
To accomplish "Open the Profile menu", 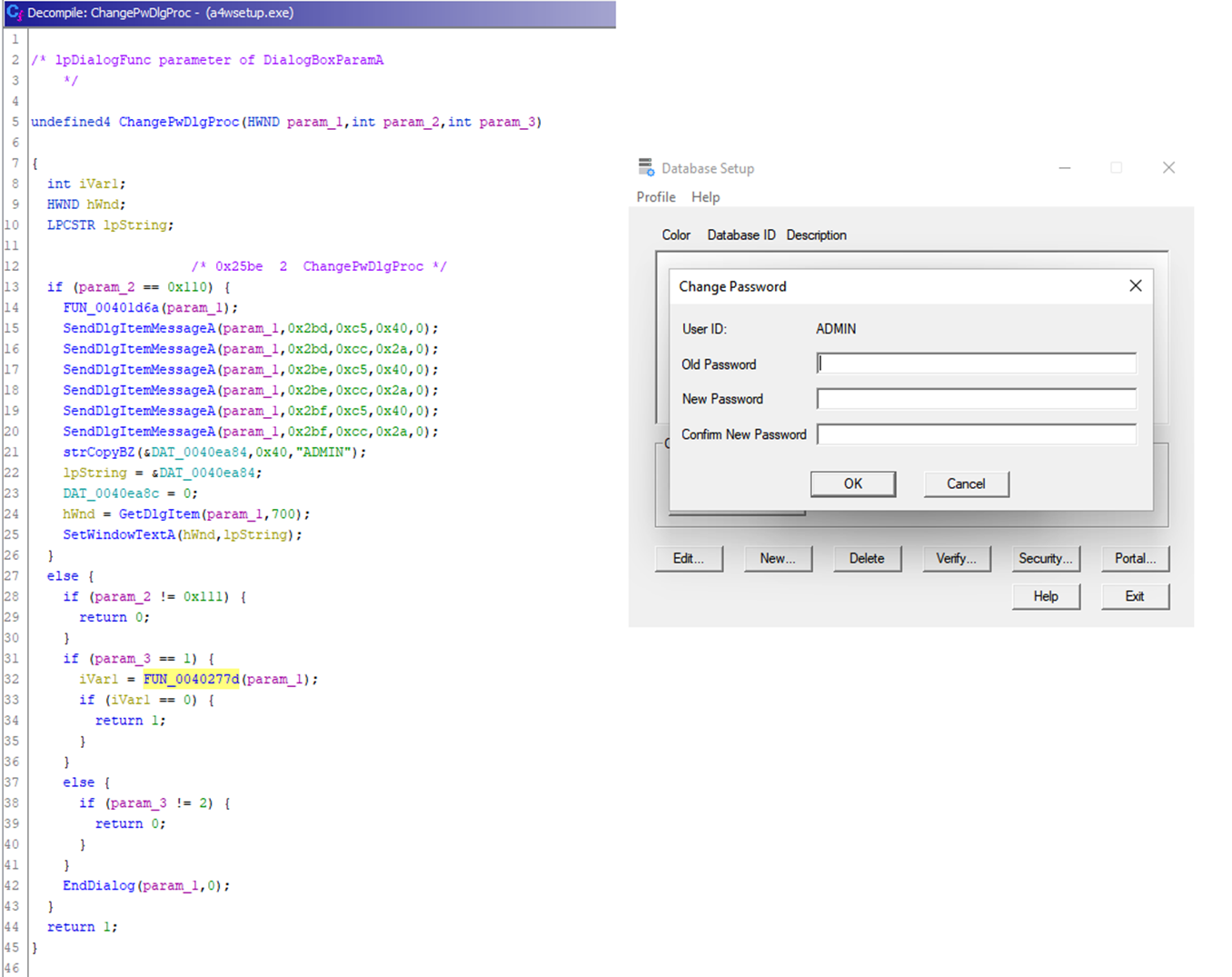I will click(655, 197).
